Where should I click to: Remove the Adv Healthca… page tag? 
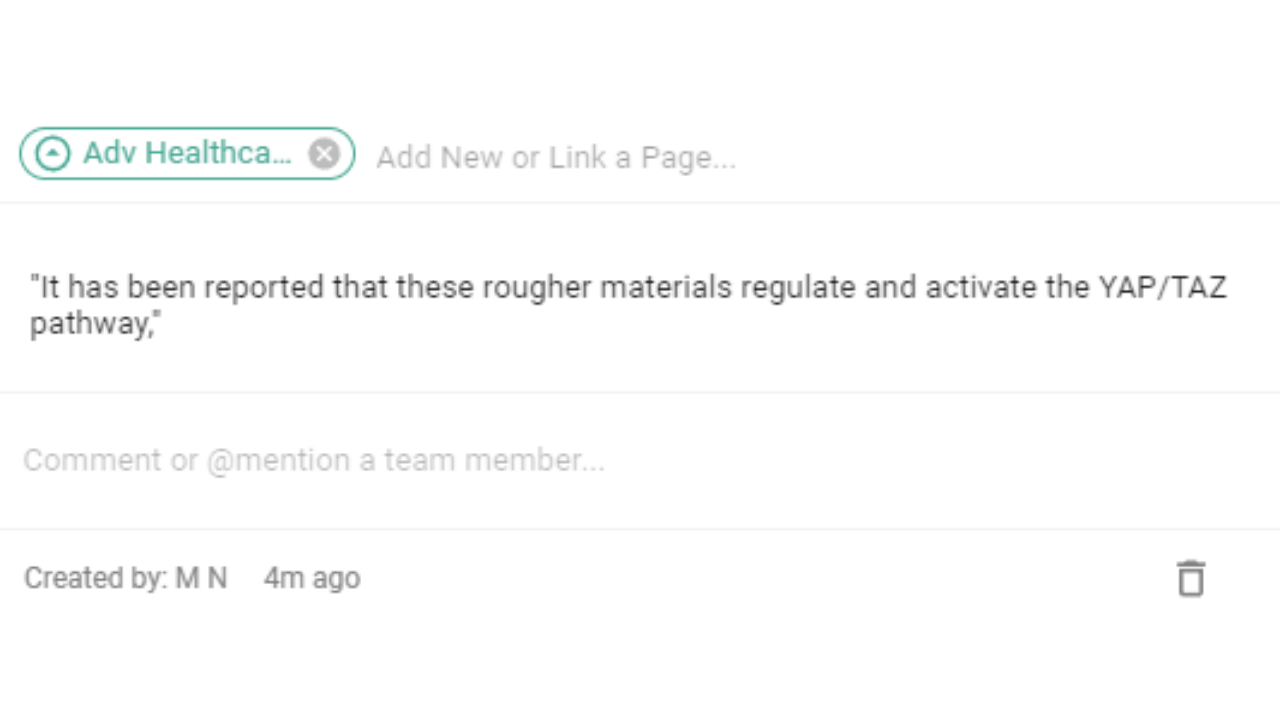coord(323,154)
